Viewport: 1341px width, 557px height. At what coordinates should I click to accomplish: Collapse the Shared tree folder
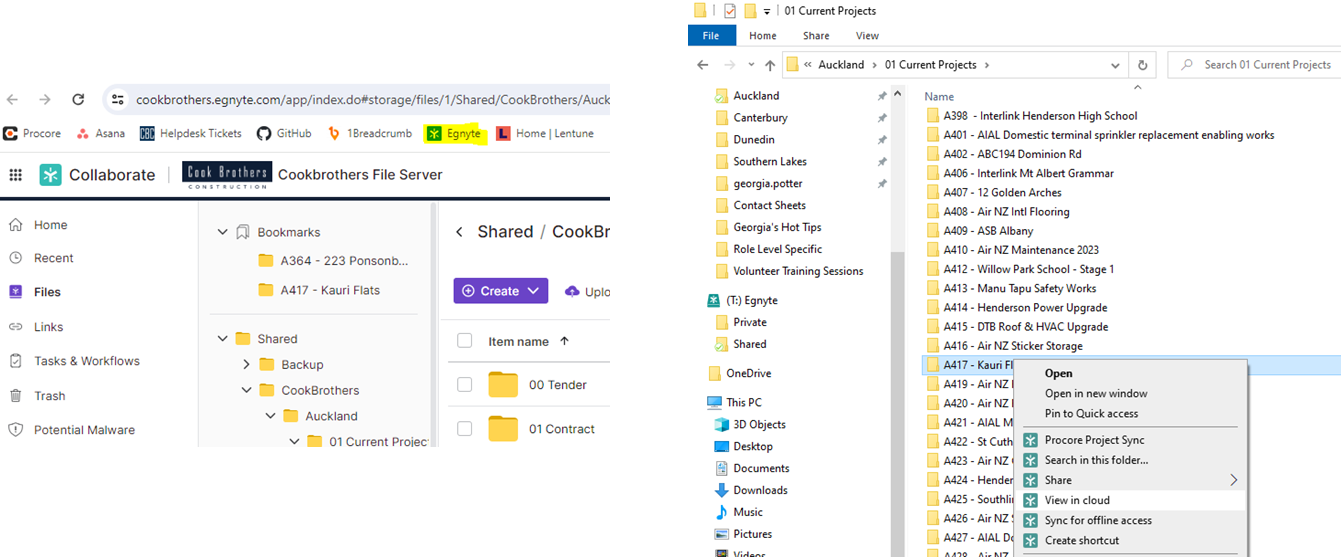pos(222,339)
